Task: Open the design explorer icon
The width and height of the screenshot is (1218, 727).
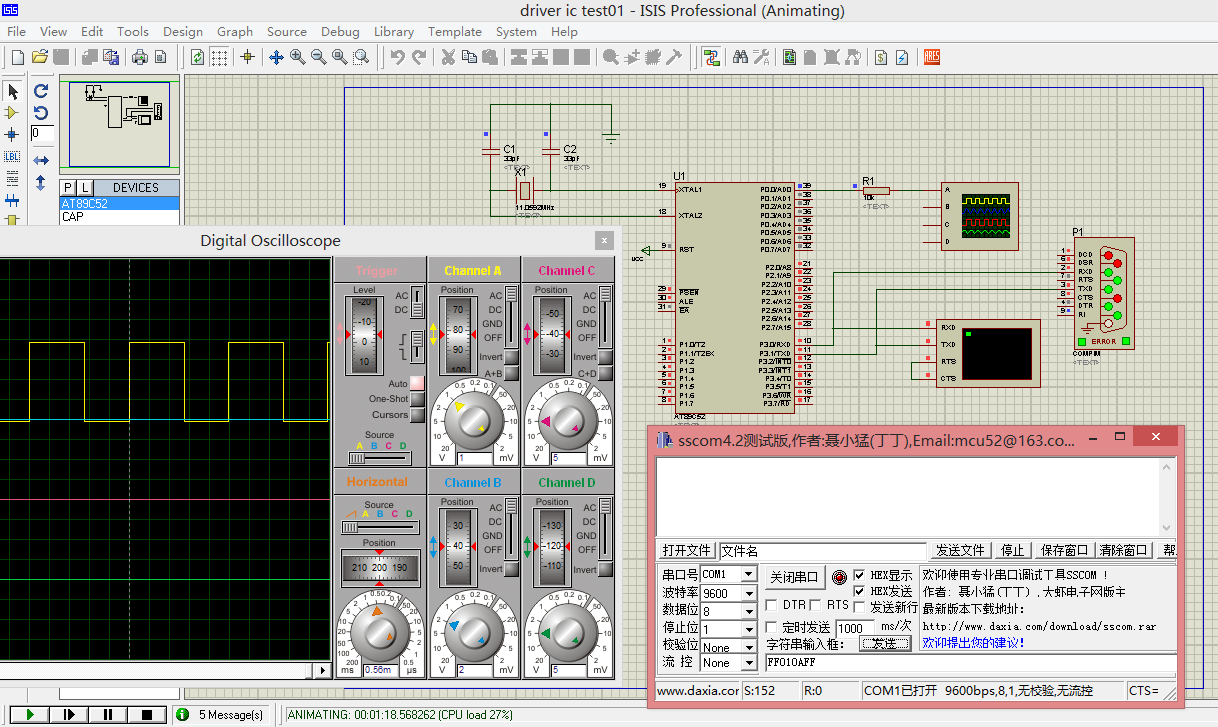Action: coord(790,57)
